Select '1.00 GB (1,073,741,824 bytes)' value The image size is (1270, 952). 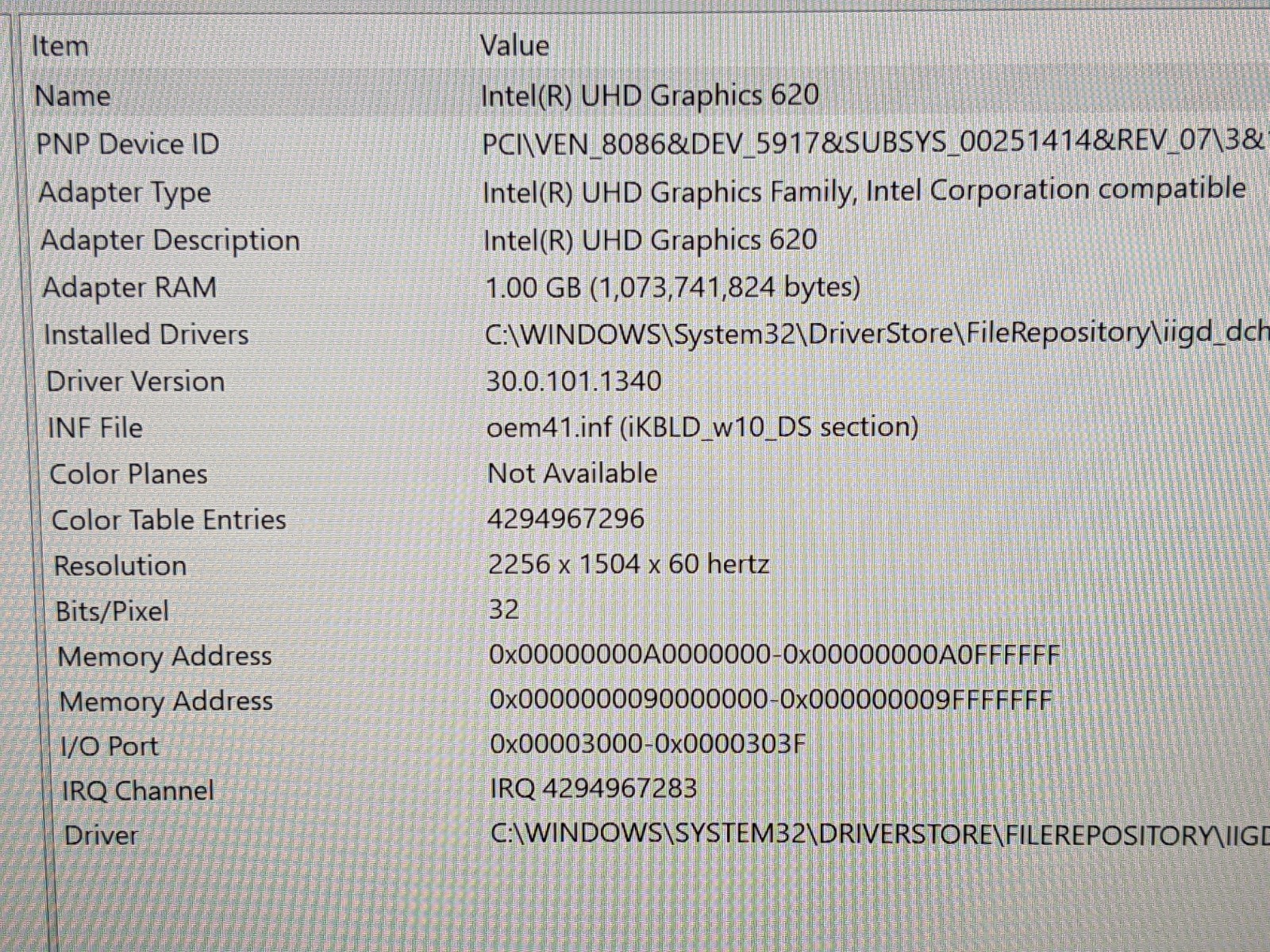pyautogui.click(x=673, y=287)
